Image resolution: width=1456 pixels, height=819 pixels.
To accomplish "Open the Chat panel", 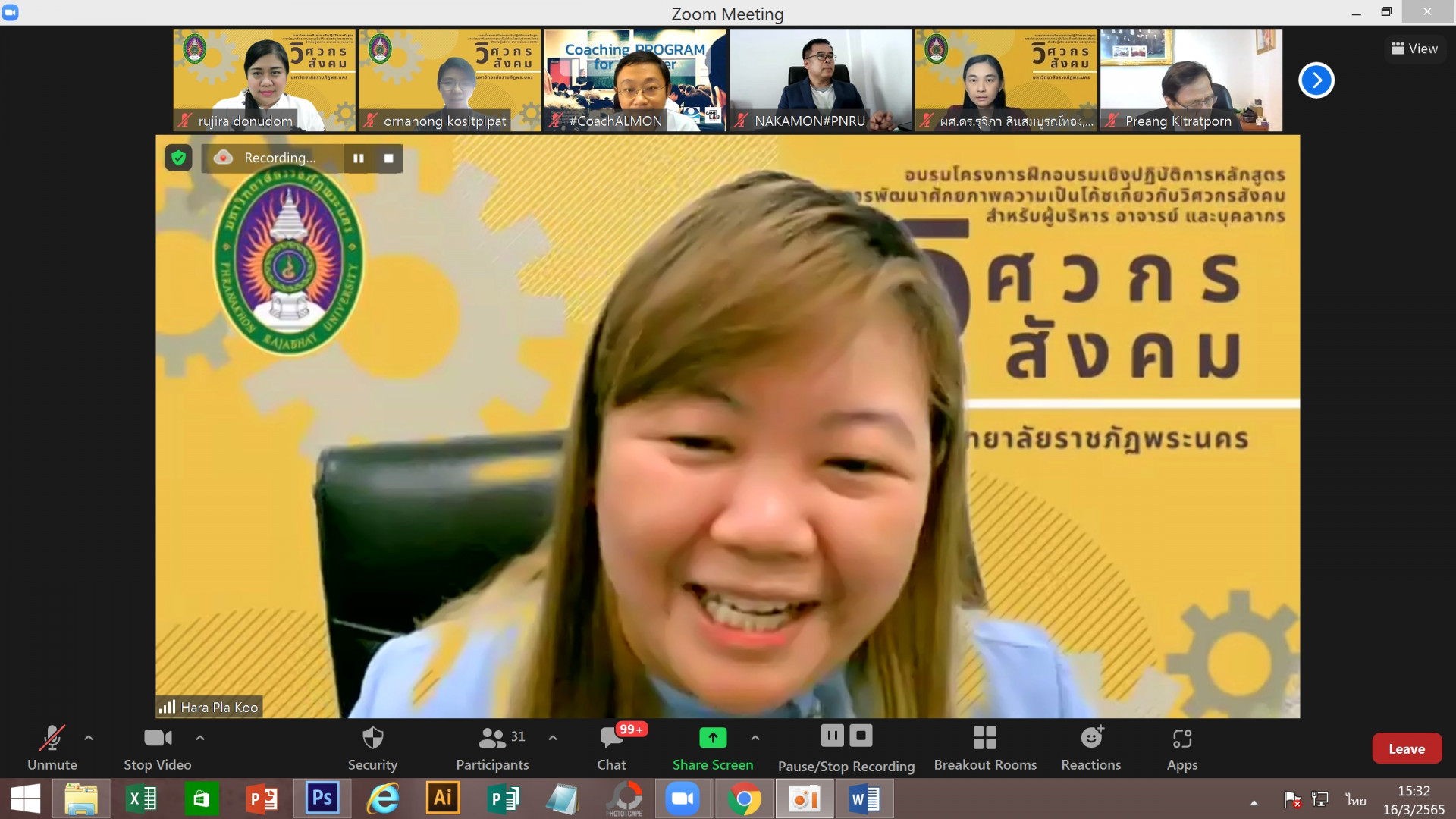I will pos(612,748).
